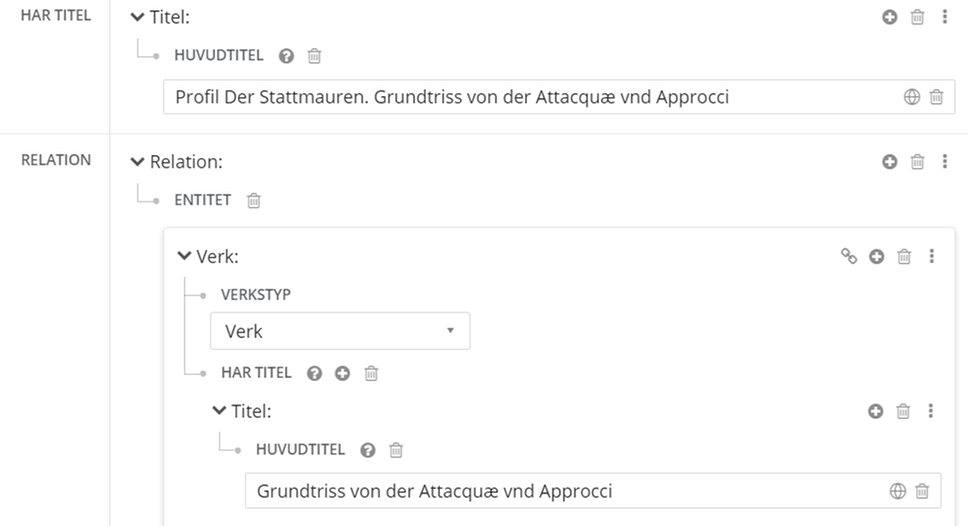Delete the Relation entity with trash icon
968x526 pixels.
[917, 161]
